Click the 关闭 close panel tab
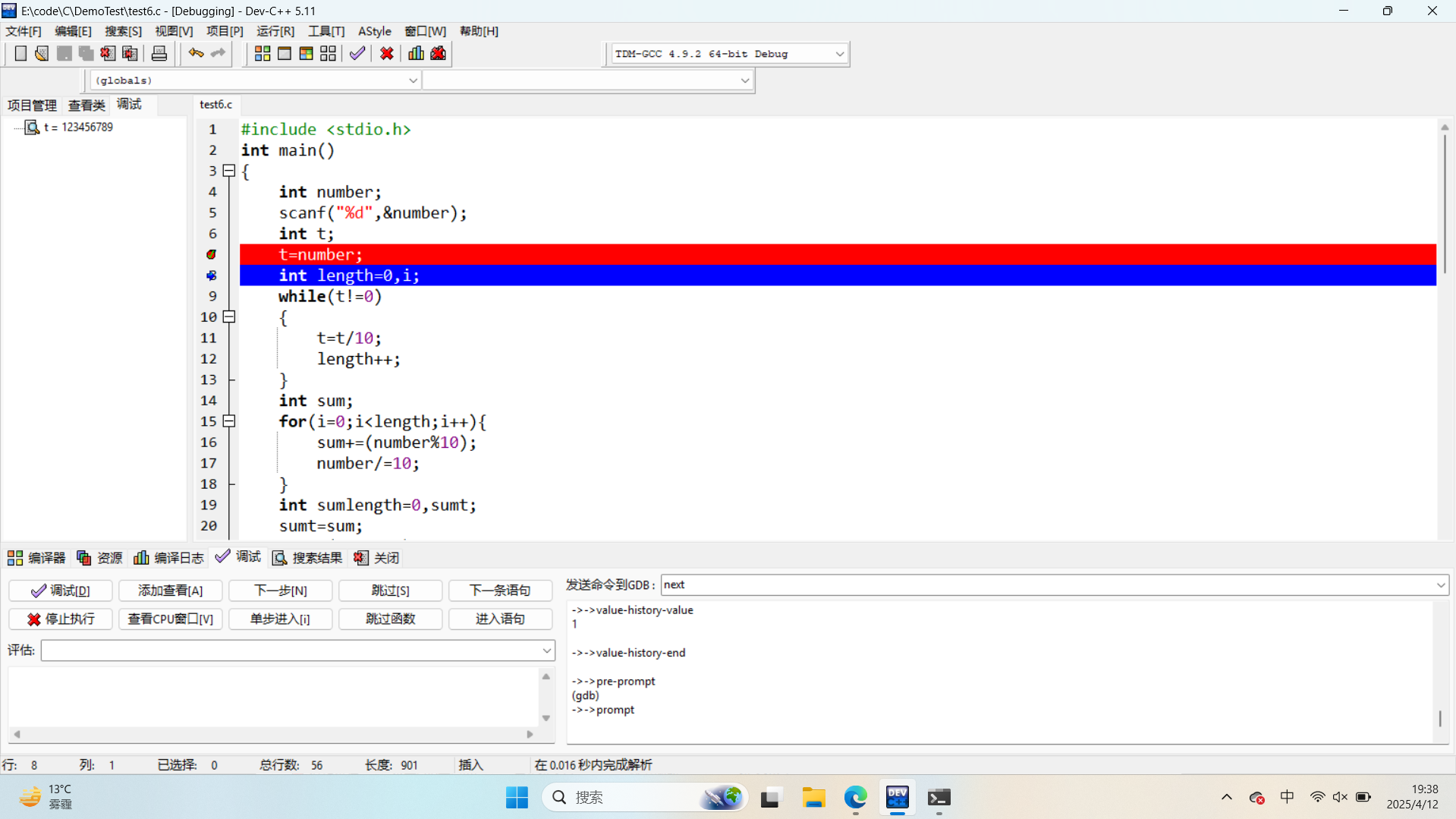 coord(376,558)
